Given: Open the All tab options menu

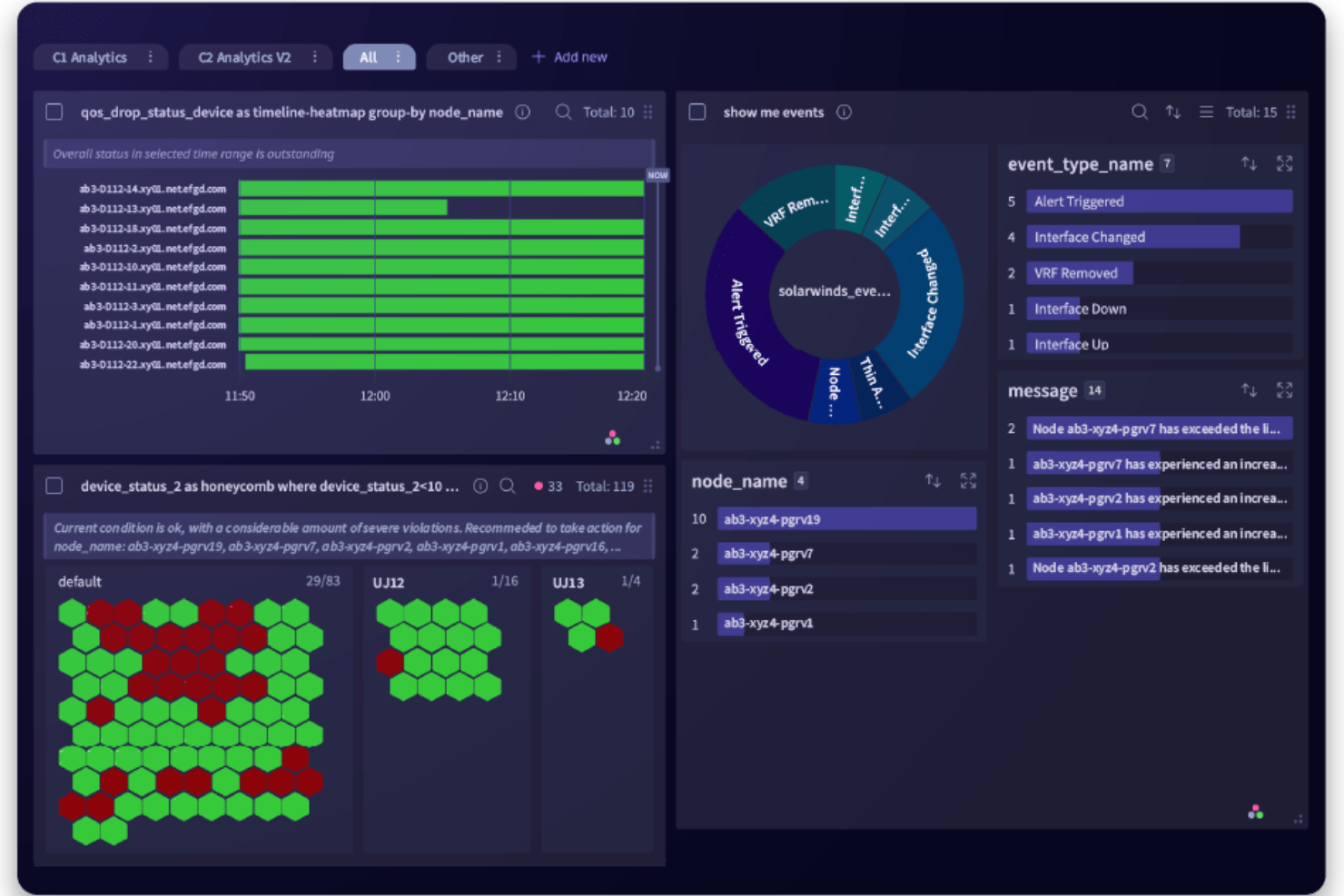Looking at the screenshot, I should [x=398, y=57].
